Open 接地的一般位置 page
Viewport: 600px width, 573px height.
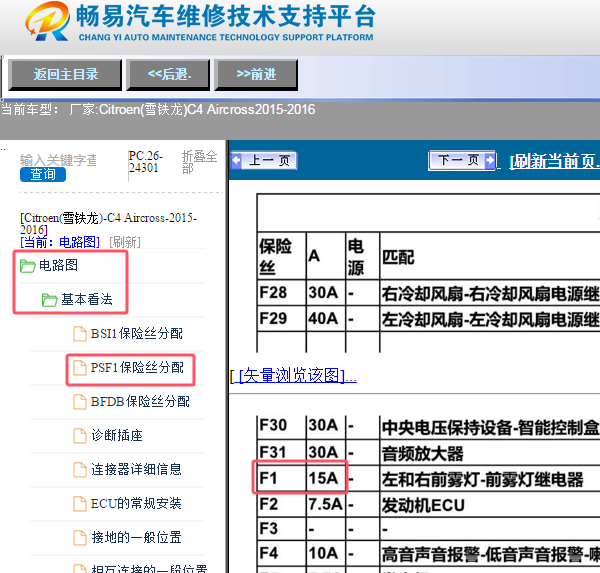pos(136,538)
